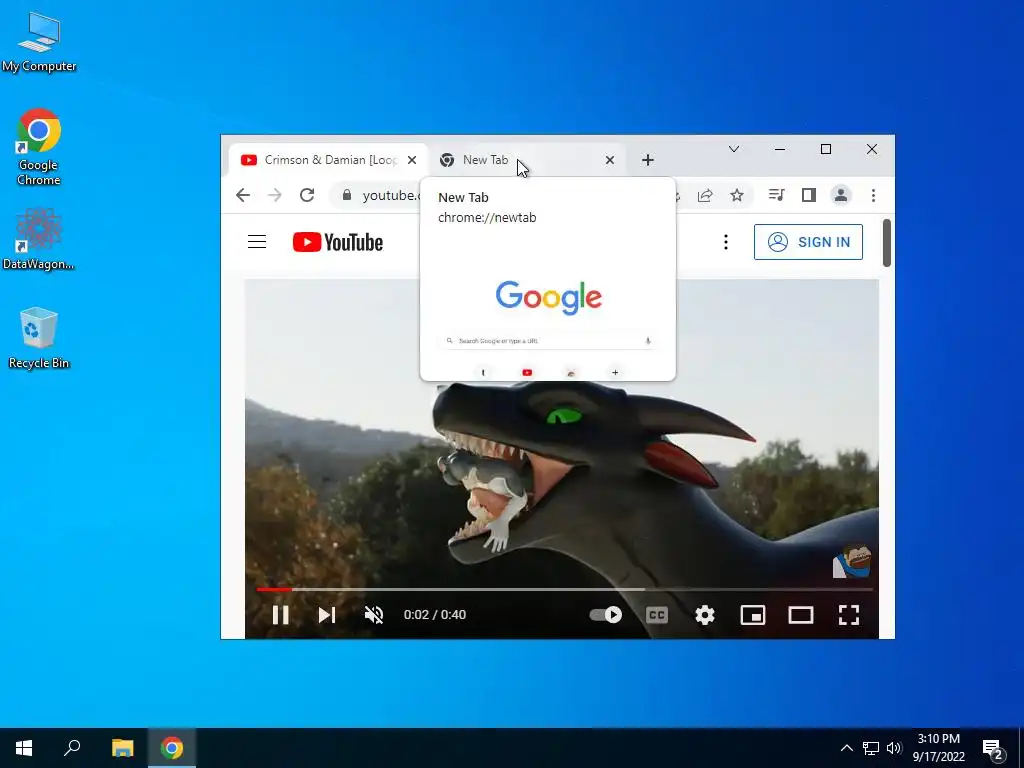The height and width of the screenshot is (768, 1024).
Task: Click the SIGN IN button
Action: pyautogui.click(x=808, y=242)
